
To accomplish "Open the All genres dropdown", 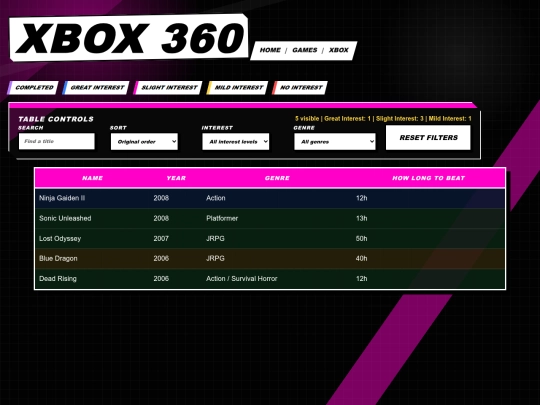I will [335, 142].
